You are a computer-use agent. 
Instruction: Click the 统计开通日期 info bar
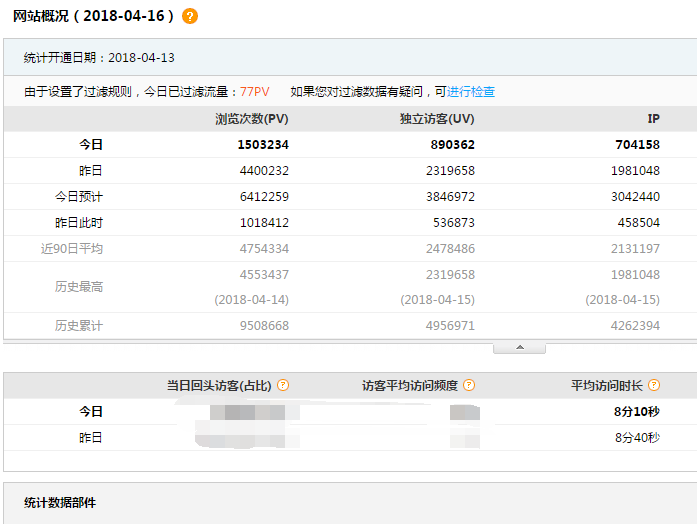[99, 59]
